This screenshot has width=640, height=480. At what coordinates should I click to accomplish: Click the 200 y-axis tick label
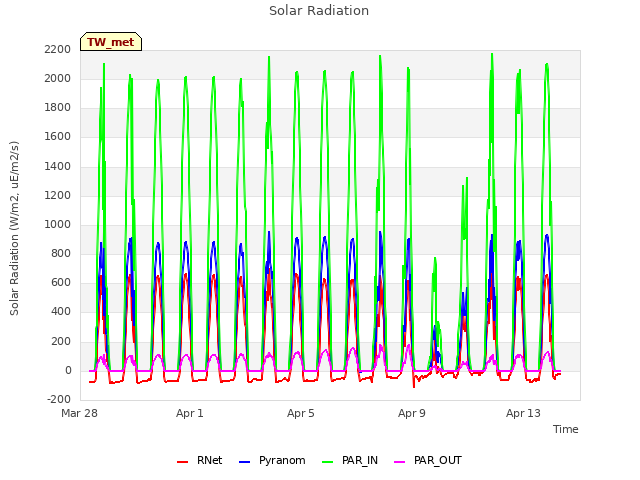click(x=61, y=341)
